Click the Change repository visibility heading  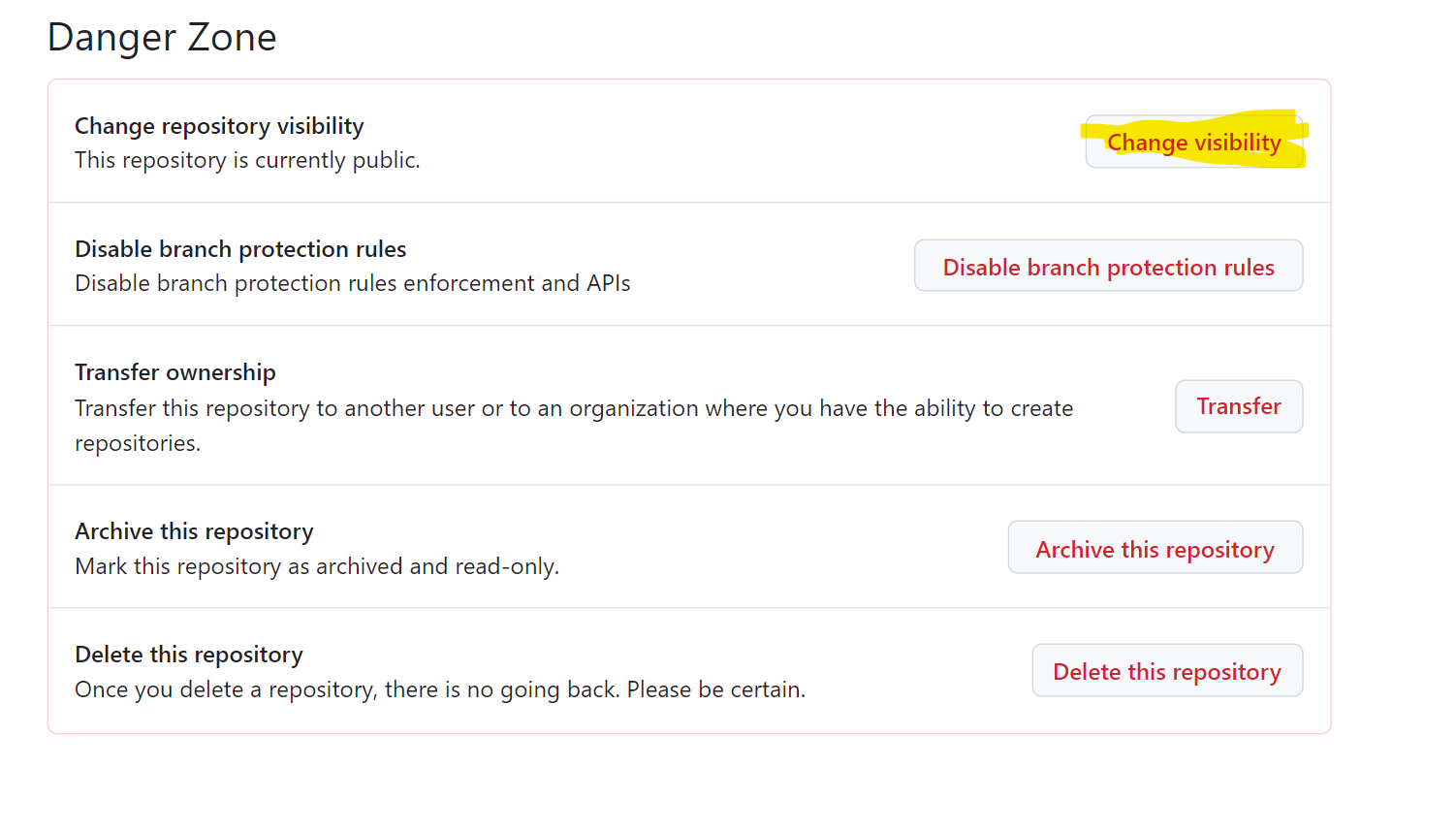(219, 126)
